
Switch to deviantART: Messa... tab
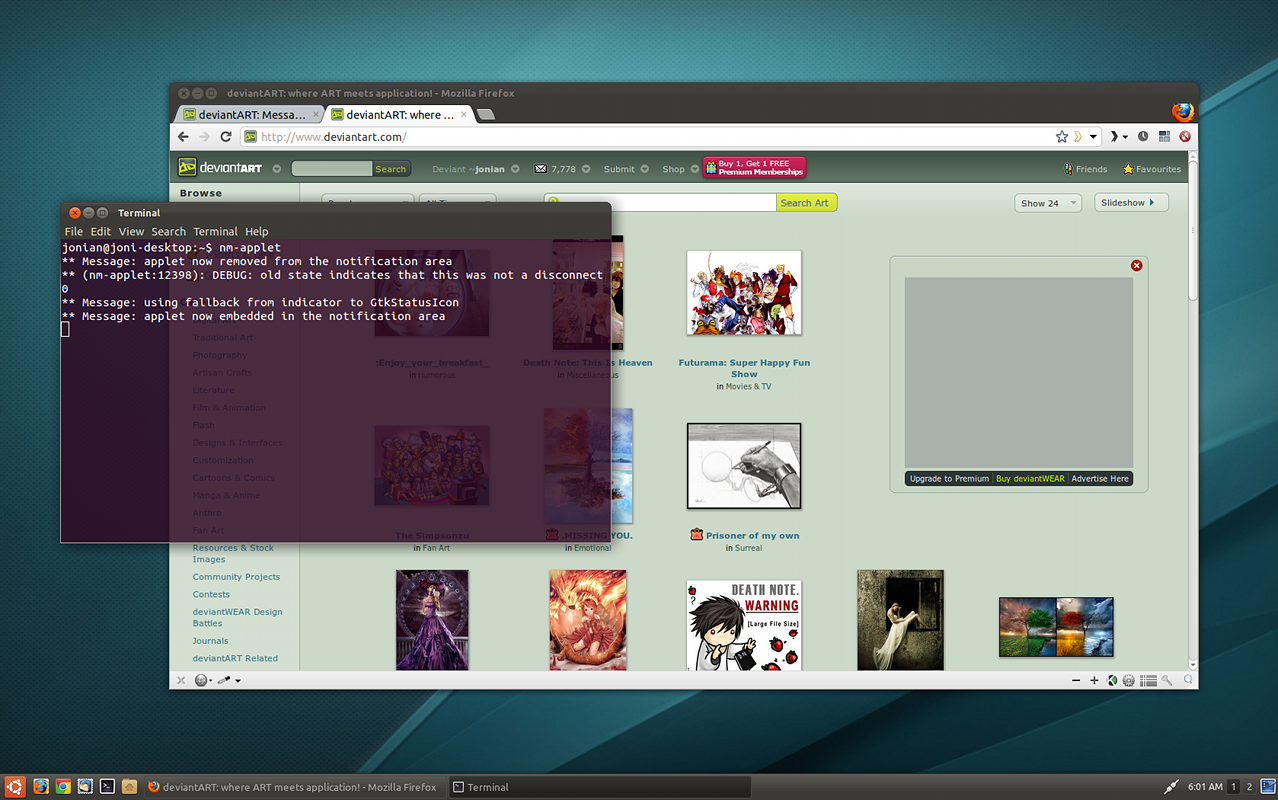coord(250,114)
